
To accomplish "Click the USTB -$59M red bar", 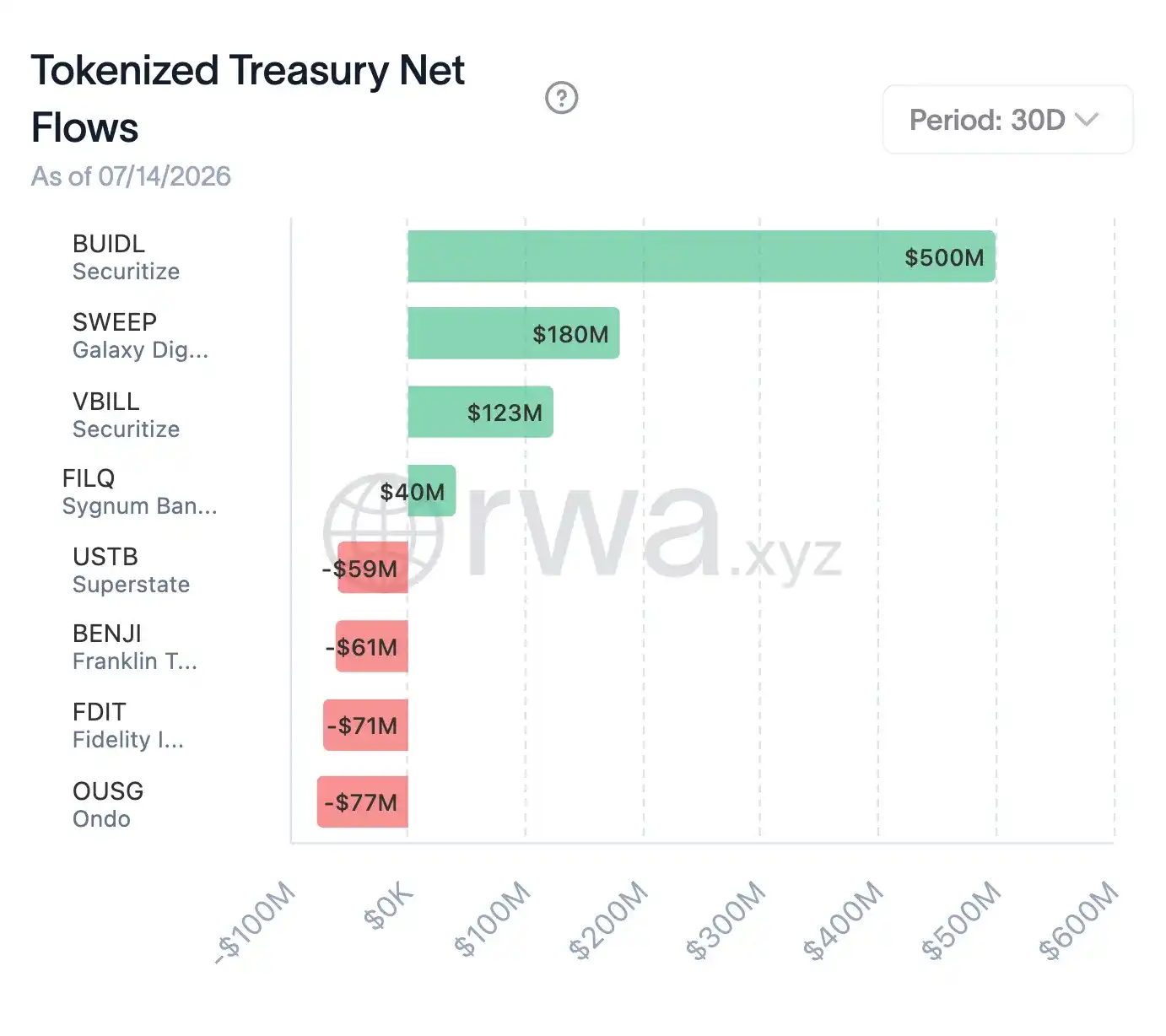I will tap(373, 568).
